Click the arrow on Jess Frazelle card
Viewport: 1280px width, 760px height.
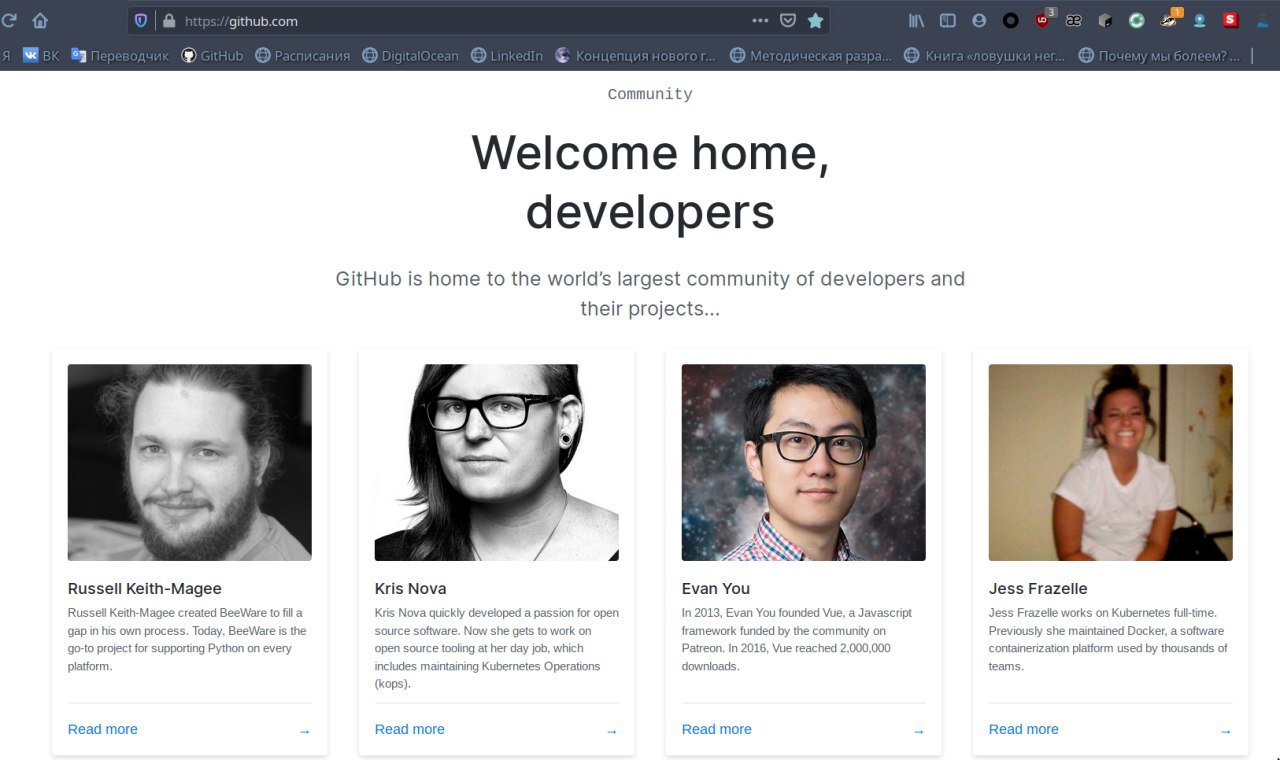click(1225, 731)
